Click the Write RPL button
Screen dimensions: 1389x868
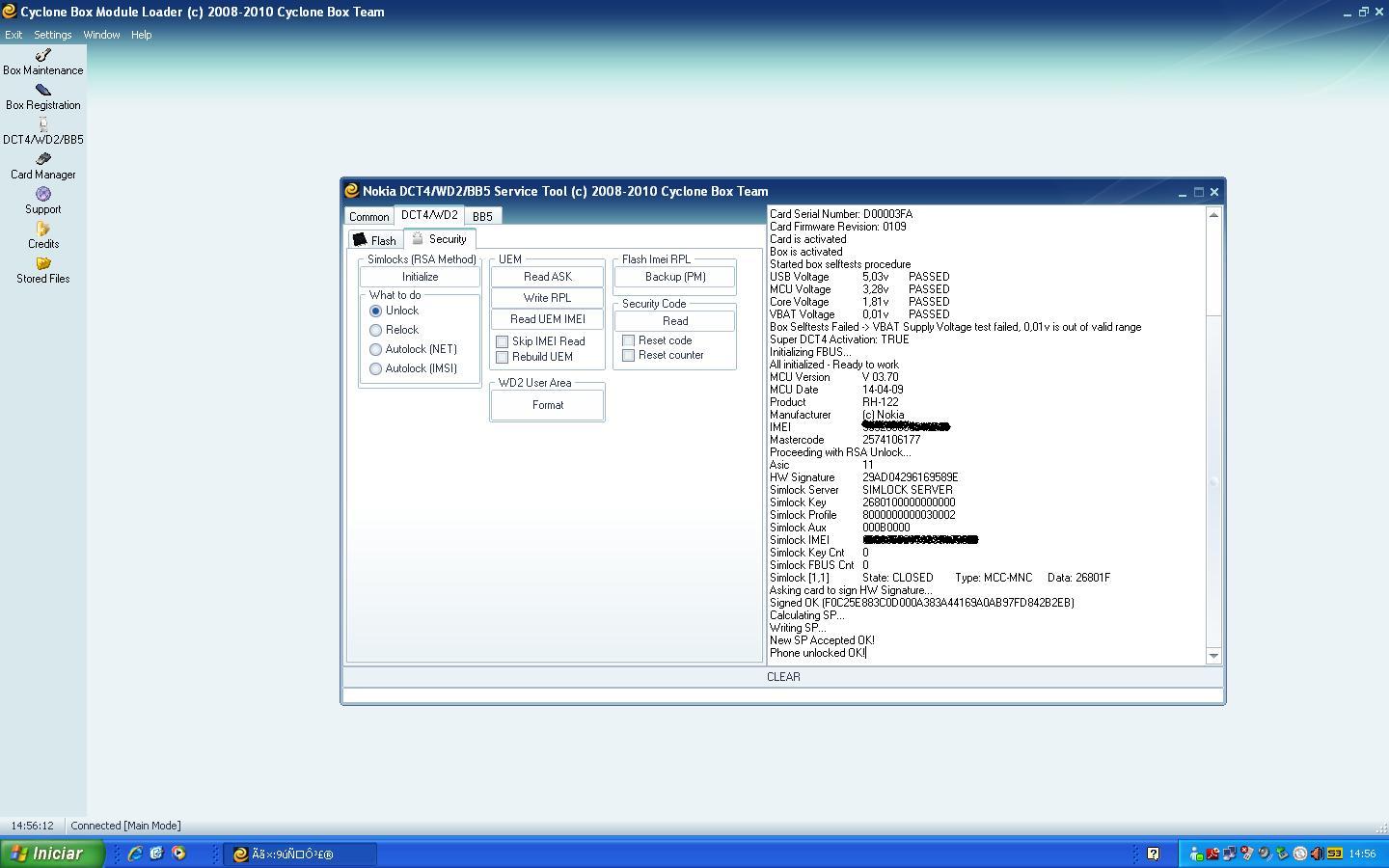pos(548,298)
